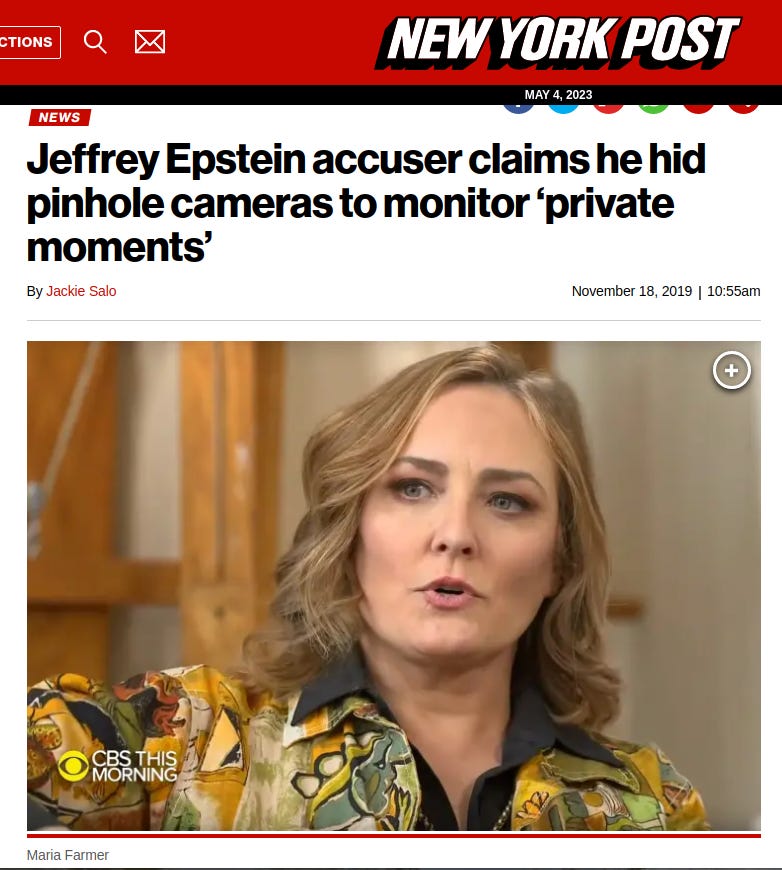Share the article via the light-blue Twitter circle

563,109
